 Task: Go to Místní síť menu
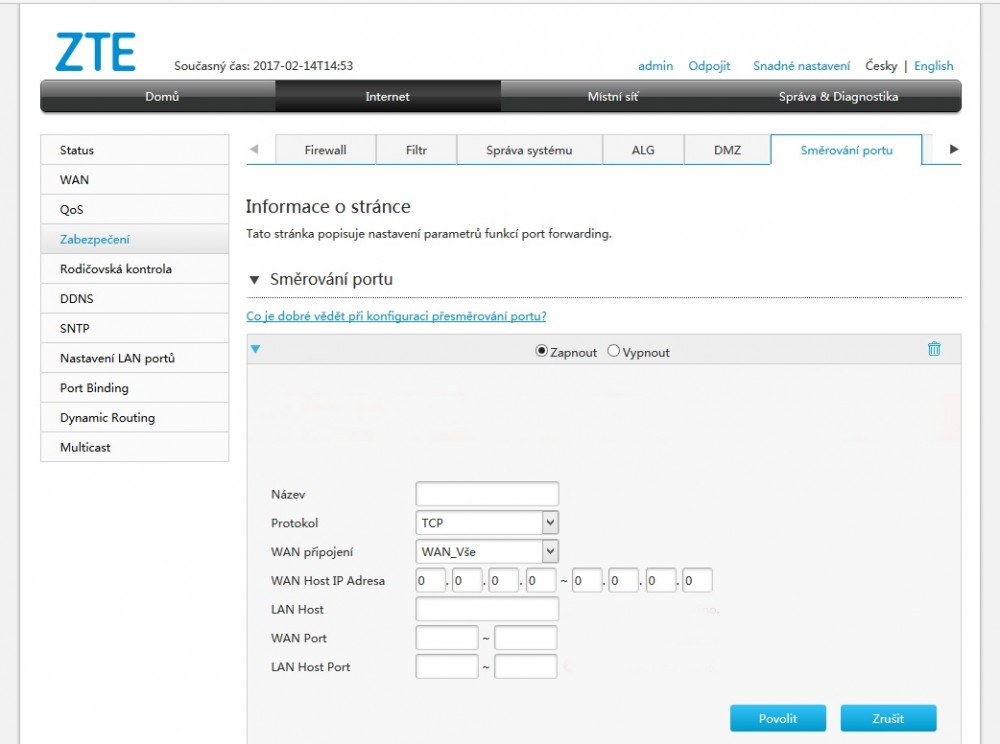point(613,97)
